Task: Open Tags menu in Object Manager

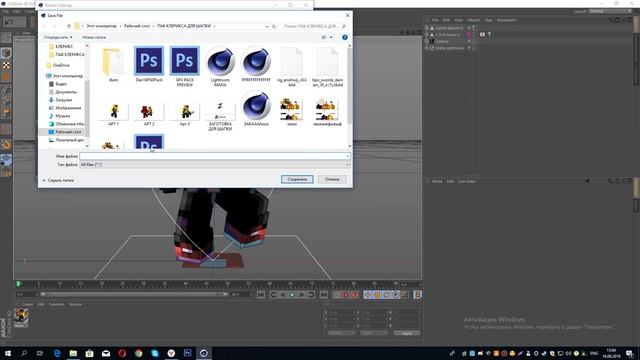Action: click(x=488, y=20)
